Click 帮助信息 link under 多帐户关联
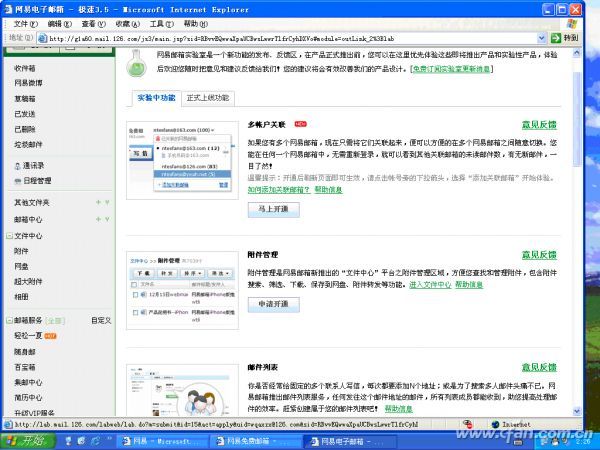This screenshot has height=450, width=600. [328, 189]
